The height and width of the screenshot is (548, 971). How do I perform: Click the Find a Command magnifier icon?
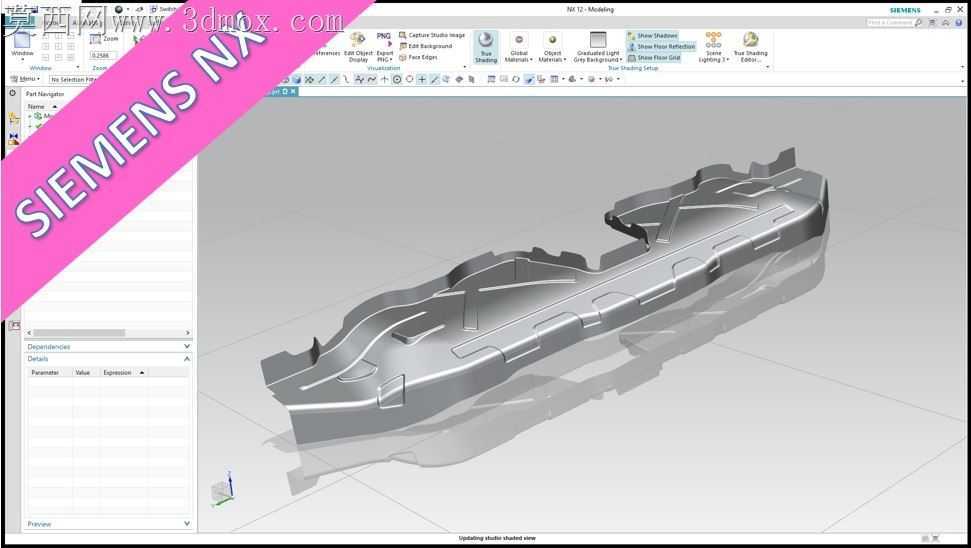(x=919, y=22)
